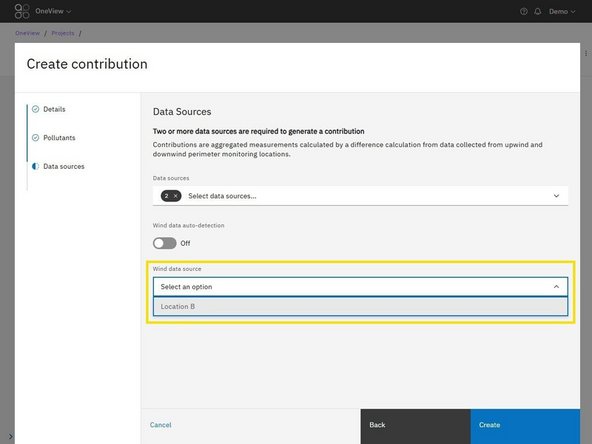
Task: Click the Off toggle label
Action: coord(185,244)
